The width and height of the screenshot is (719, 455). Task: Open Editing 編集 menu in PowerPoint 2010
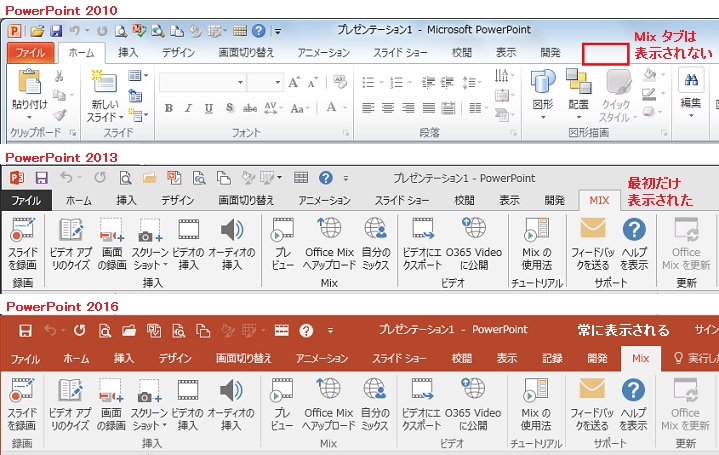(x=691, y=93)
